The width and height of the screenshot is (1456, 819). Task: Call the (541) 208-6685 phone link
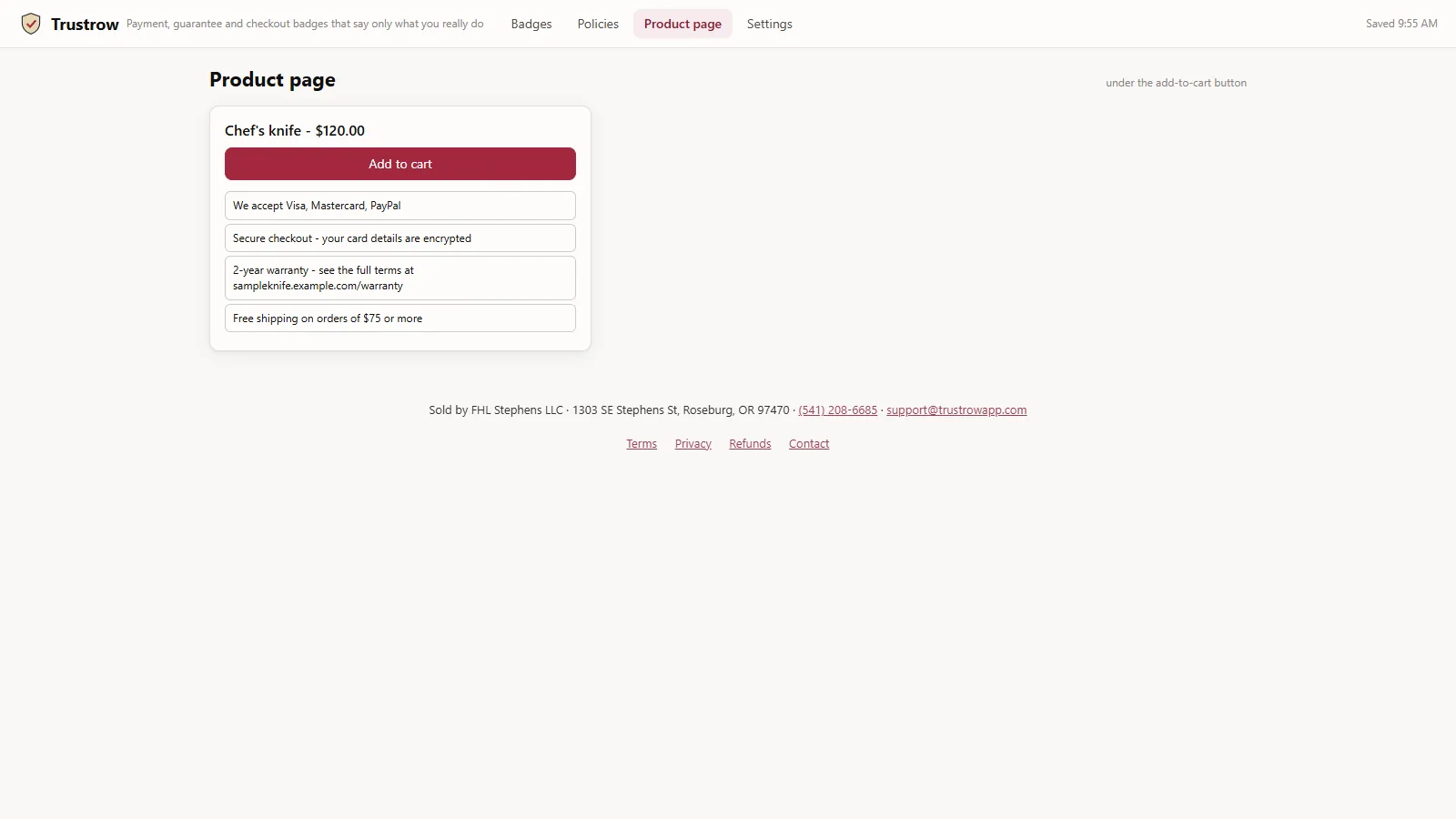point(838,410)
